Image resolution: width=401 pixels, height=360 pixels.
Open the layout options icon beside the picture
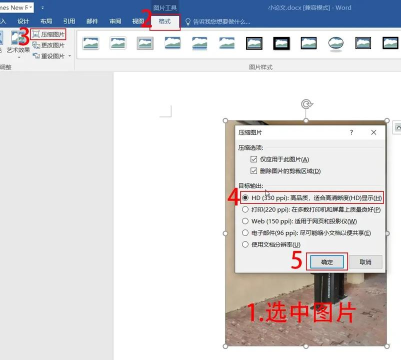(x=397, y=127)
